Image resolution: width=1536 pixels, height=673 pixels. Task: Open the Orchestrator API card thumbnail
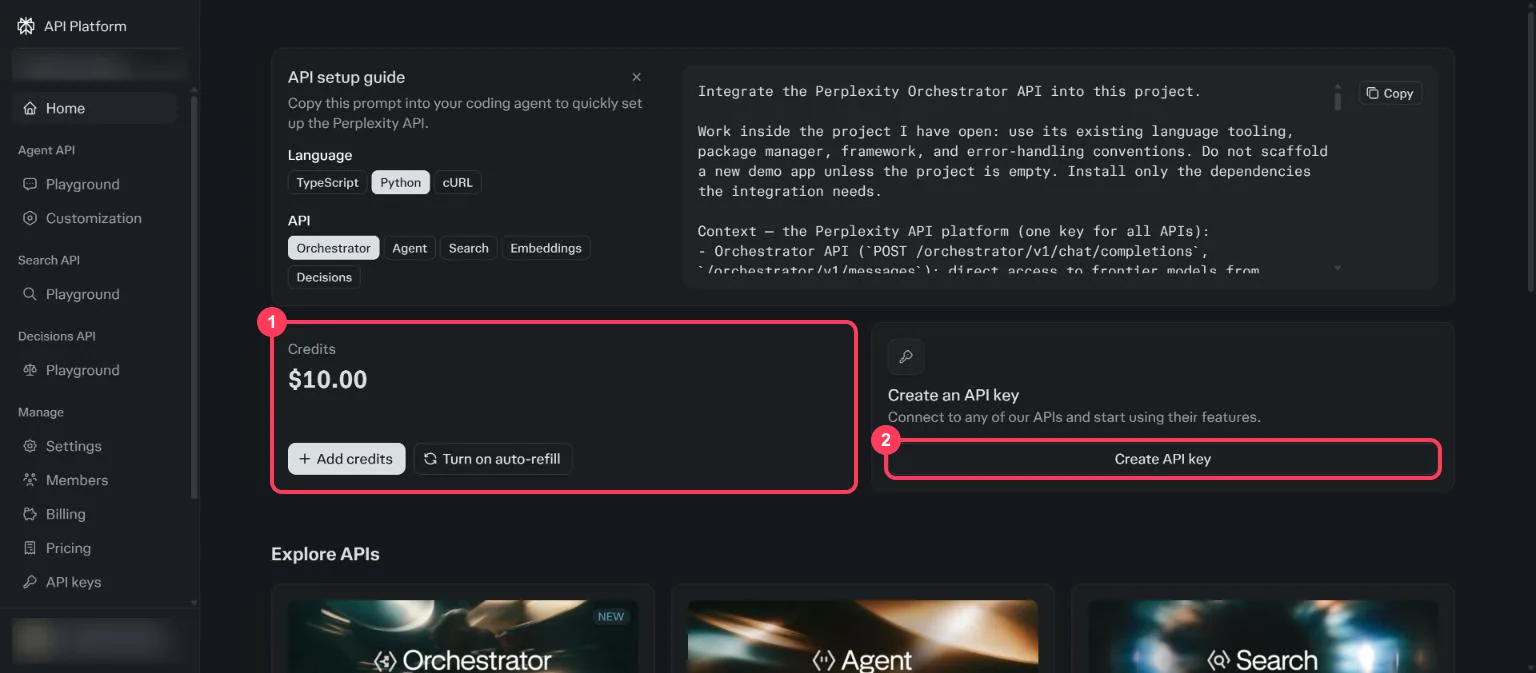[463, 636]
